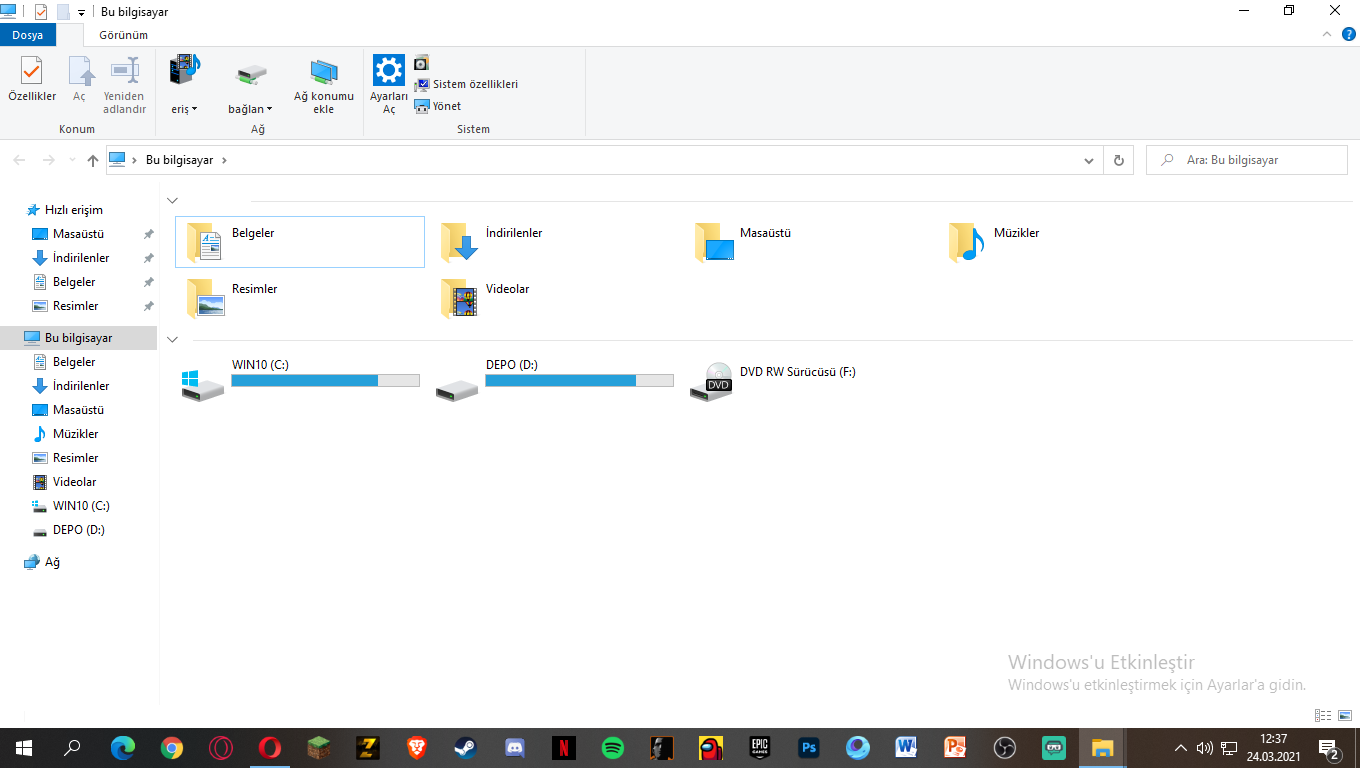Viewport: 1360px width, 768px height.
Task: Open WIN10 (C:) in the navigation pane
Action: [x=81, y=506]
